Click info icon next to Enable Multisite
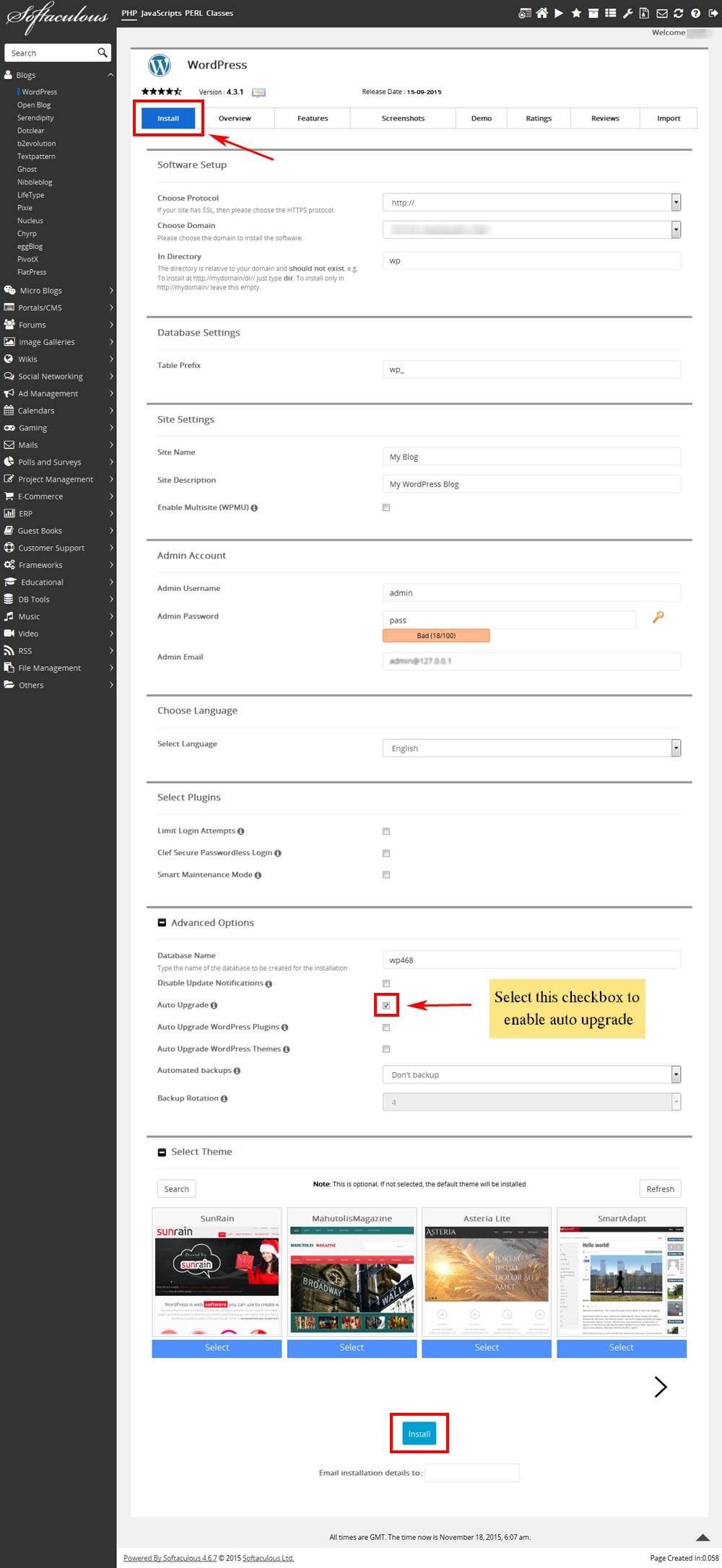Image resolution: width=722 pixels, height=1568 pixels. coord(254,508)
